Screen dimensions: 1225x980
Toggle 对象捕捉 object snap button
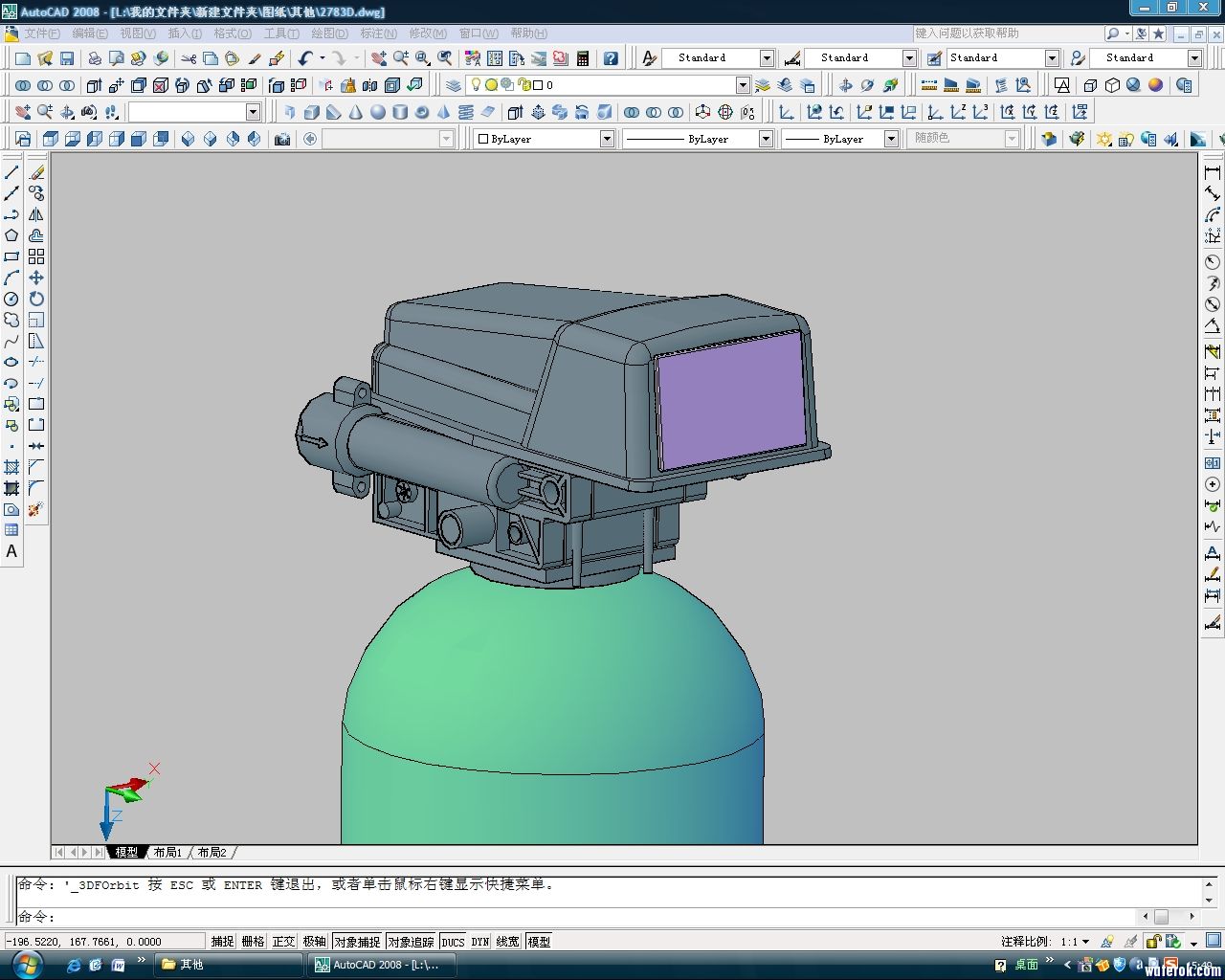tap(357, 942)
